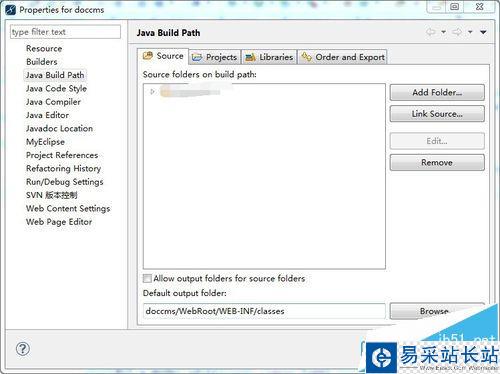Open the back history dropdown arrow
500x374 pixels.
[x=444, y=32]
